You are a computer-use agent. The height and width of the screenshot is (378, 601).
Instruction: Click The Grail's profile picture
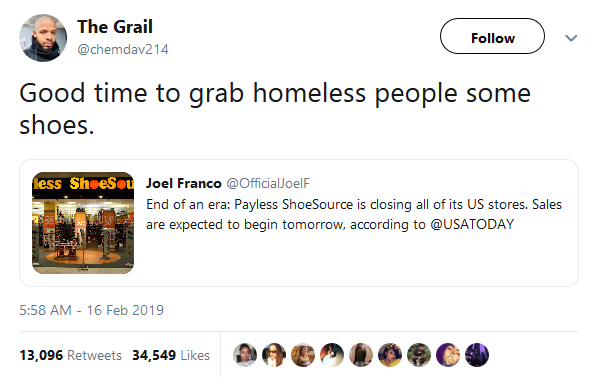[x=43, y=38]
